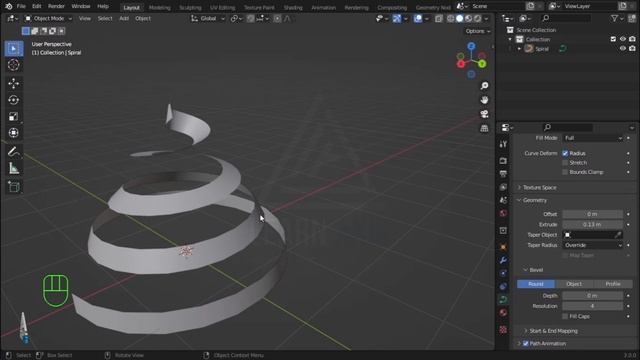The image size is (640, 360).
Task: Select the Profile bevel mode
Action: point(613,284)
